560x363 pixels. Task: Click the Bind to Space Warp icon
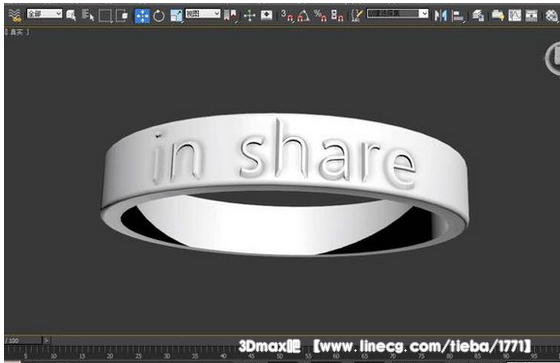(14, 15)
